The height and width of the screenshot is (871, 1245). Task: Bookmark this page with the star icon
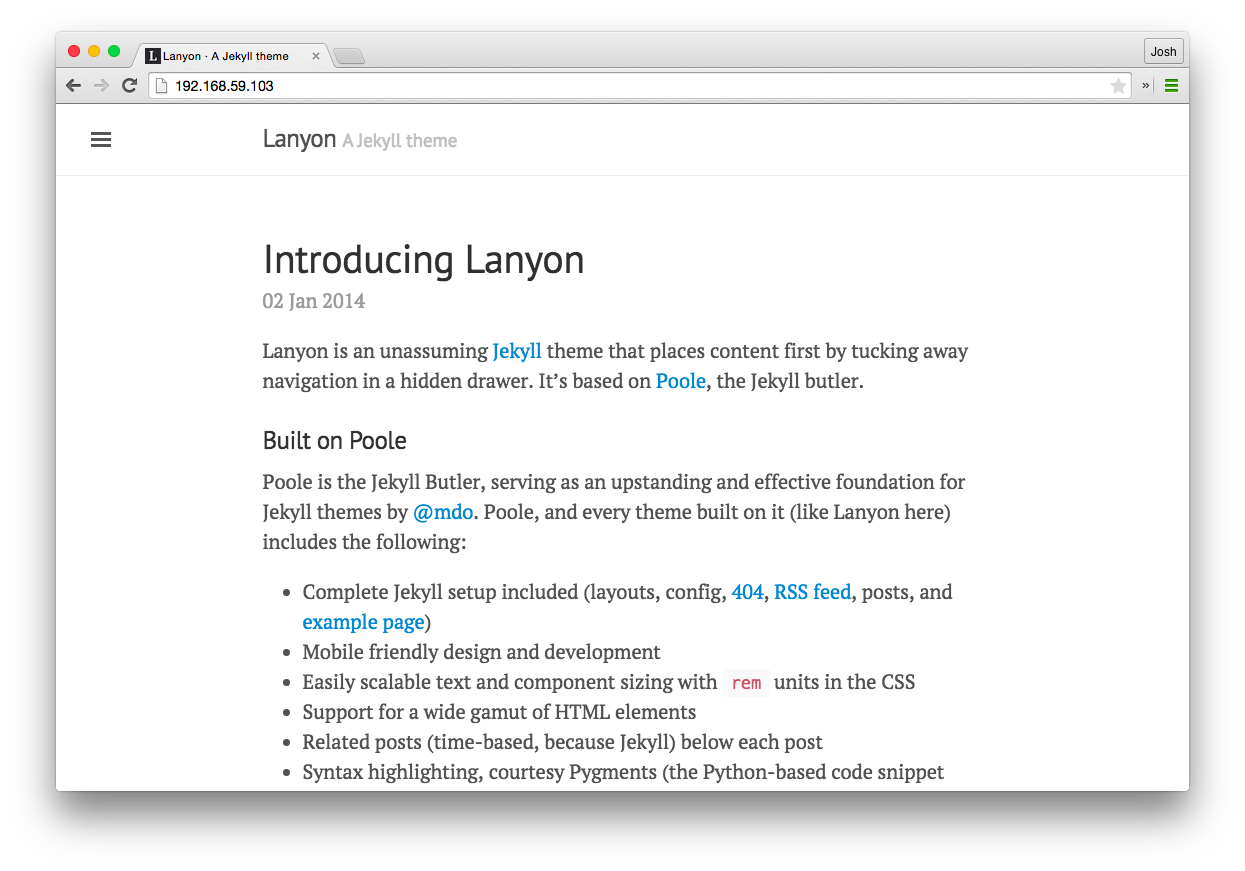1118,86
